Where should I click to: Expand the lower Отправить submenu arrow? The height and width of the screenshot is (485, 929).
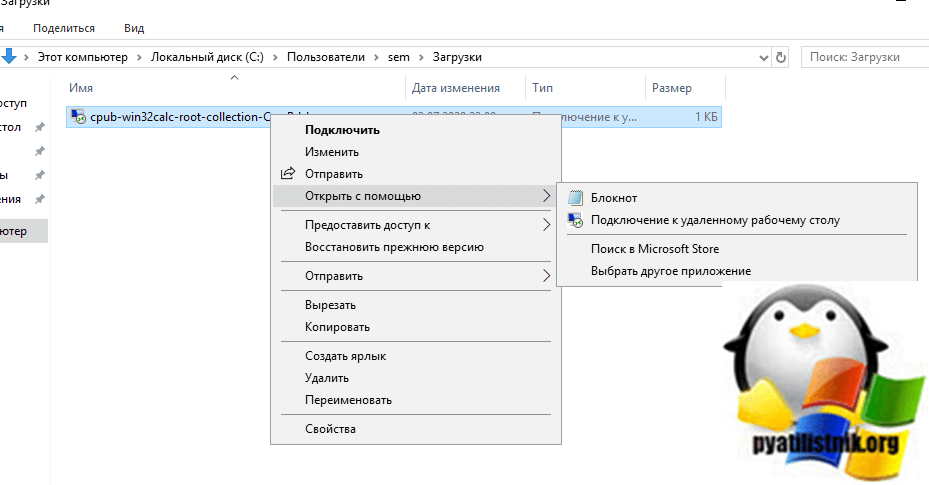click(x=546, y=276)
